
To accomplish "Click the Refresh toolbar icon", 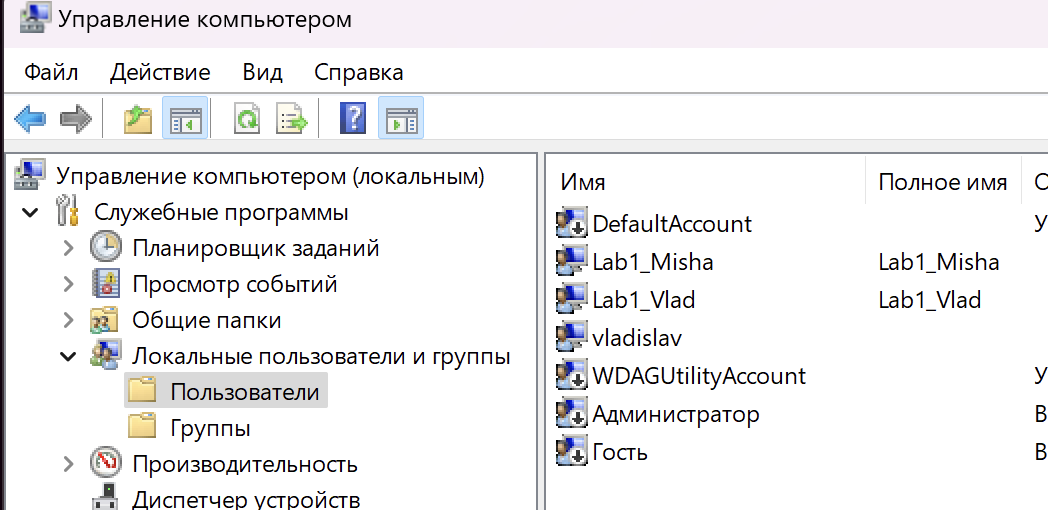I will click(x=246, y=121).
